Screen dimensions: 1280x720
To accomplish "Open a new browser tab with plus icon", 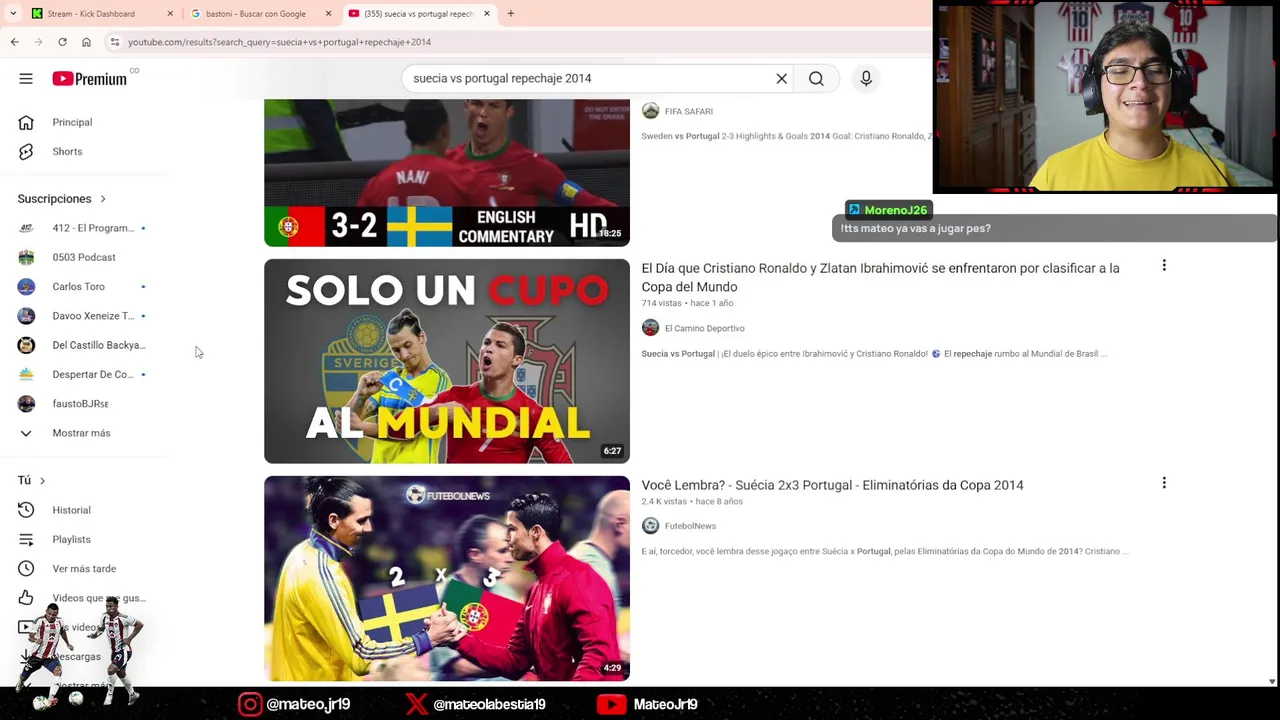I will 511,13.
